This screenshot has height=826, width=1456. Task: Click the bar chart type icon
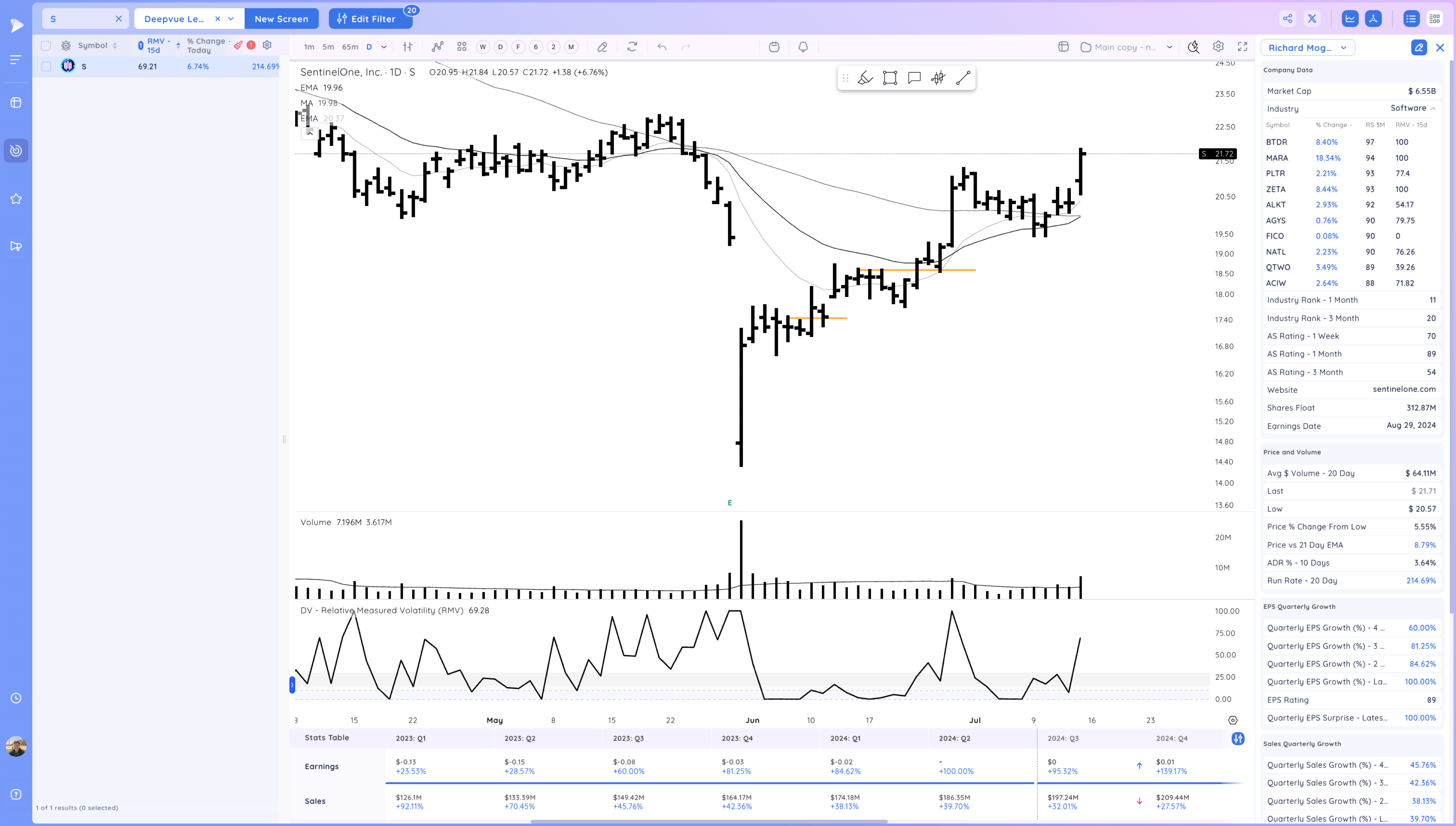click(407, 47)
